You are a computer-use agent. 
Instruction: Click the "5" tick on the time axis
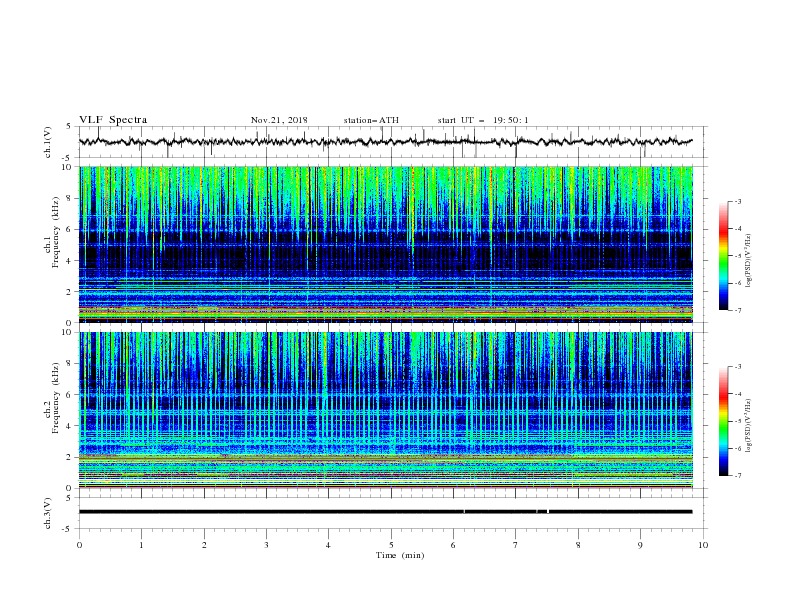[x=391, y=545]
